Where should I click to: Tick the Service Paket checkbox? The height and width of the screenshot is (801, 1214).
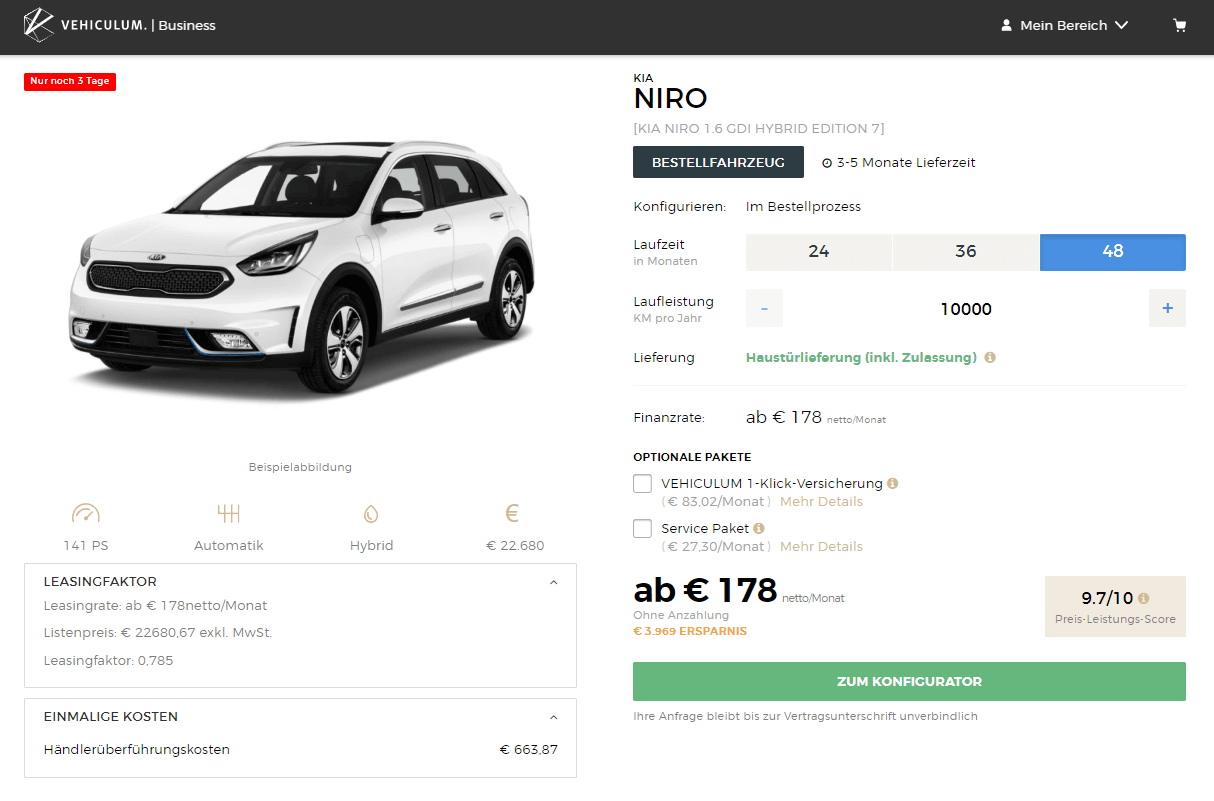(643, 529)
